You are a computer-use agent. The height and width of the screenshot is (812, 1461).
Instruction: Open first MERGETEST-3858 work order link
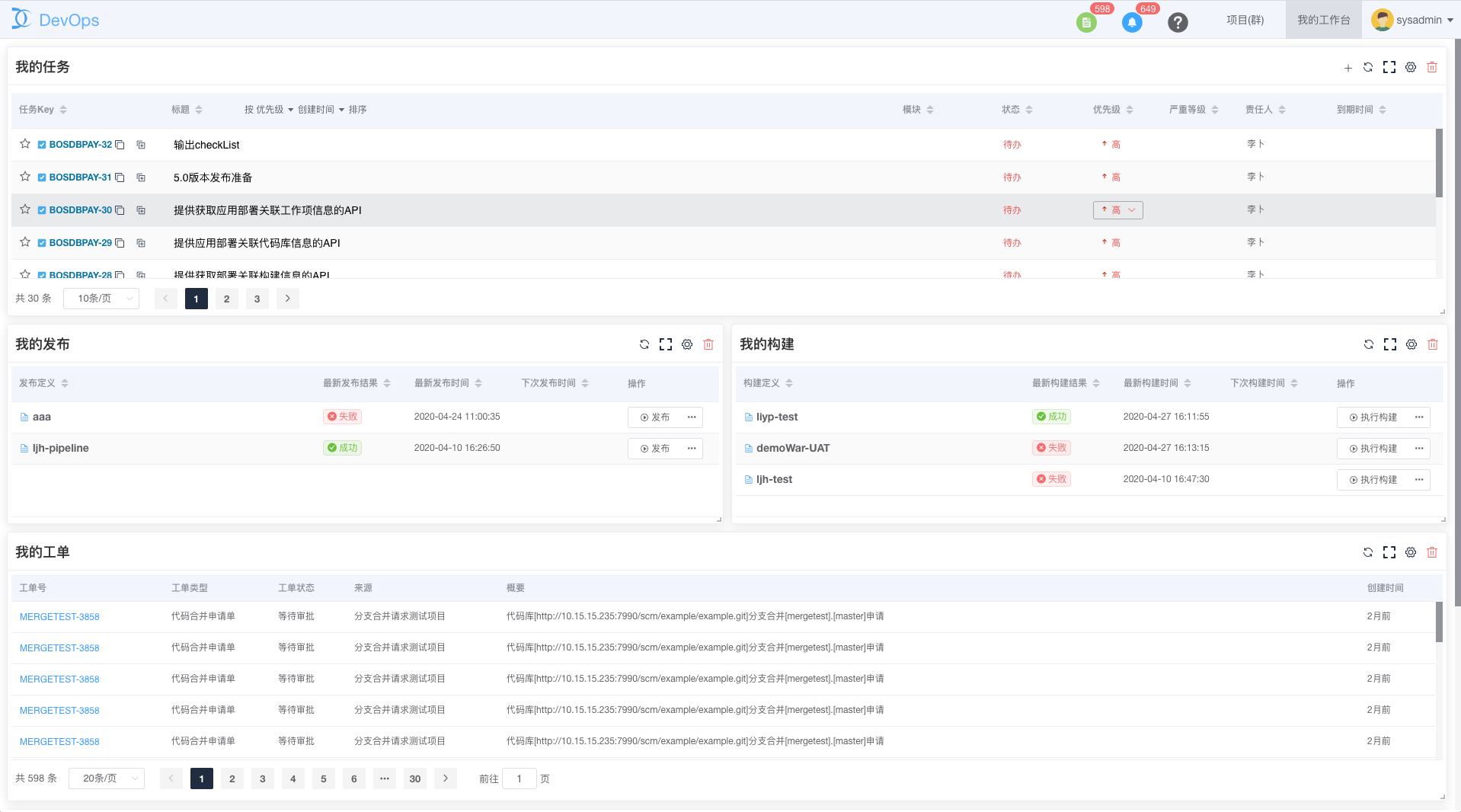click(x=59, y=617)
